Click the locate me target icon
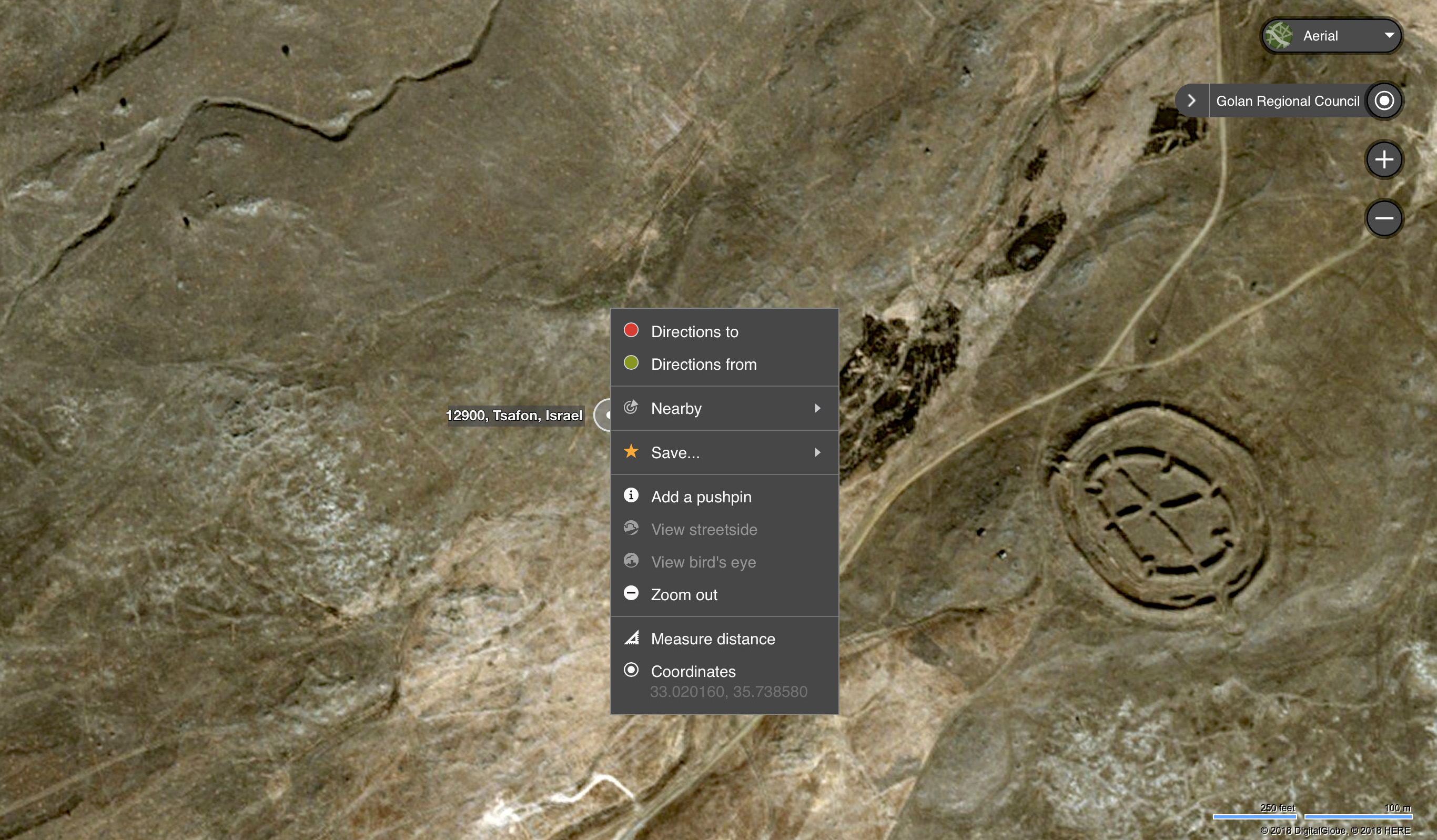 tap(1384, 101)
